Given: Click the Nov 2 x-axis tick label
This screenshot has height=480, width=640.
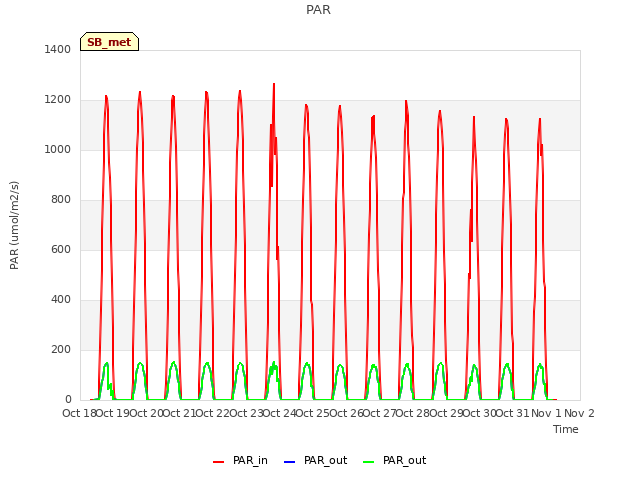Looking at the screenshot, I should point(579,413).
